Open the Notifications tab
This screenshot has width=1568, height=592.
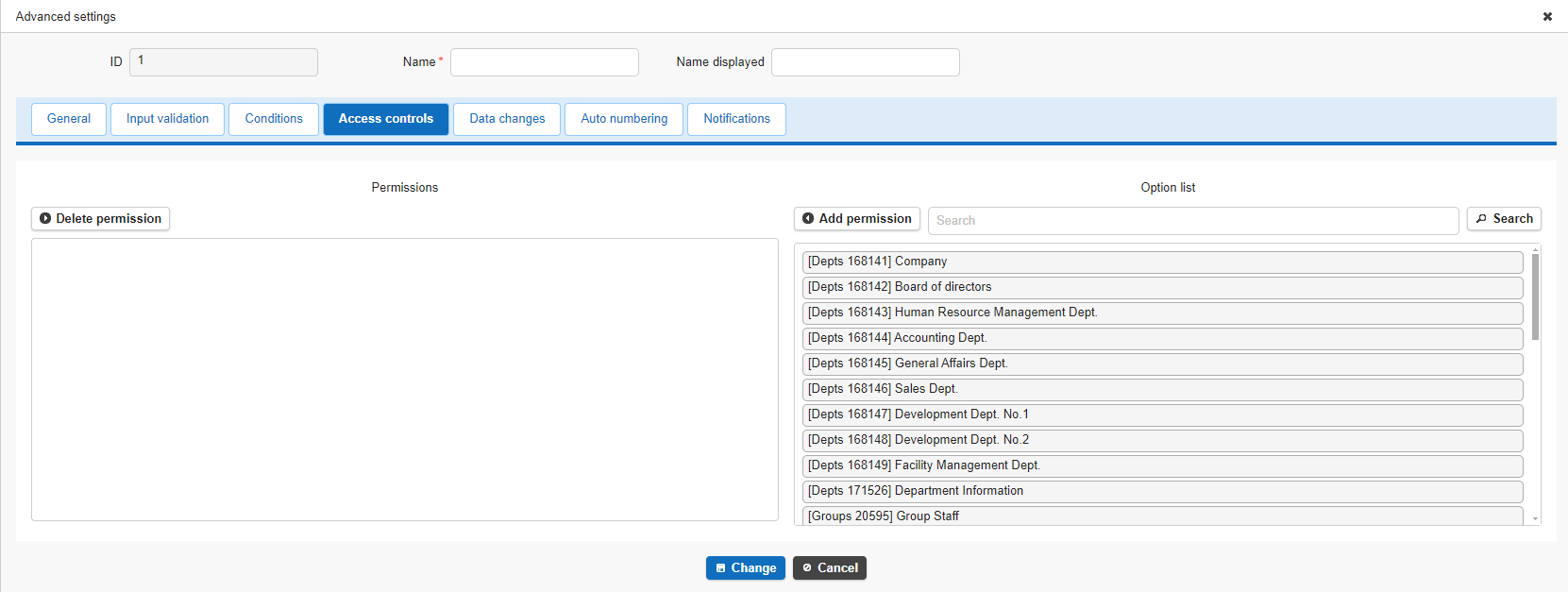tap(736, 119)
